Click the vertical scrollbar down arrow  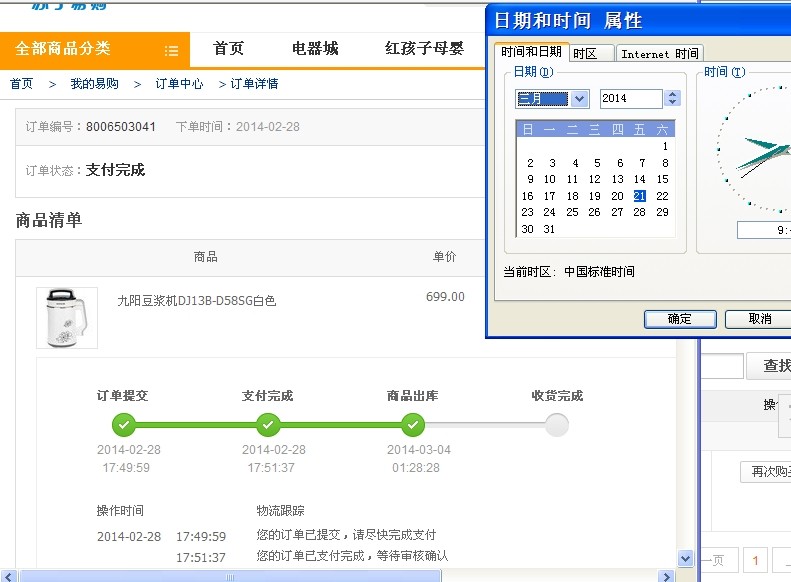coord(685,558)
